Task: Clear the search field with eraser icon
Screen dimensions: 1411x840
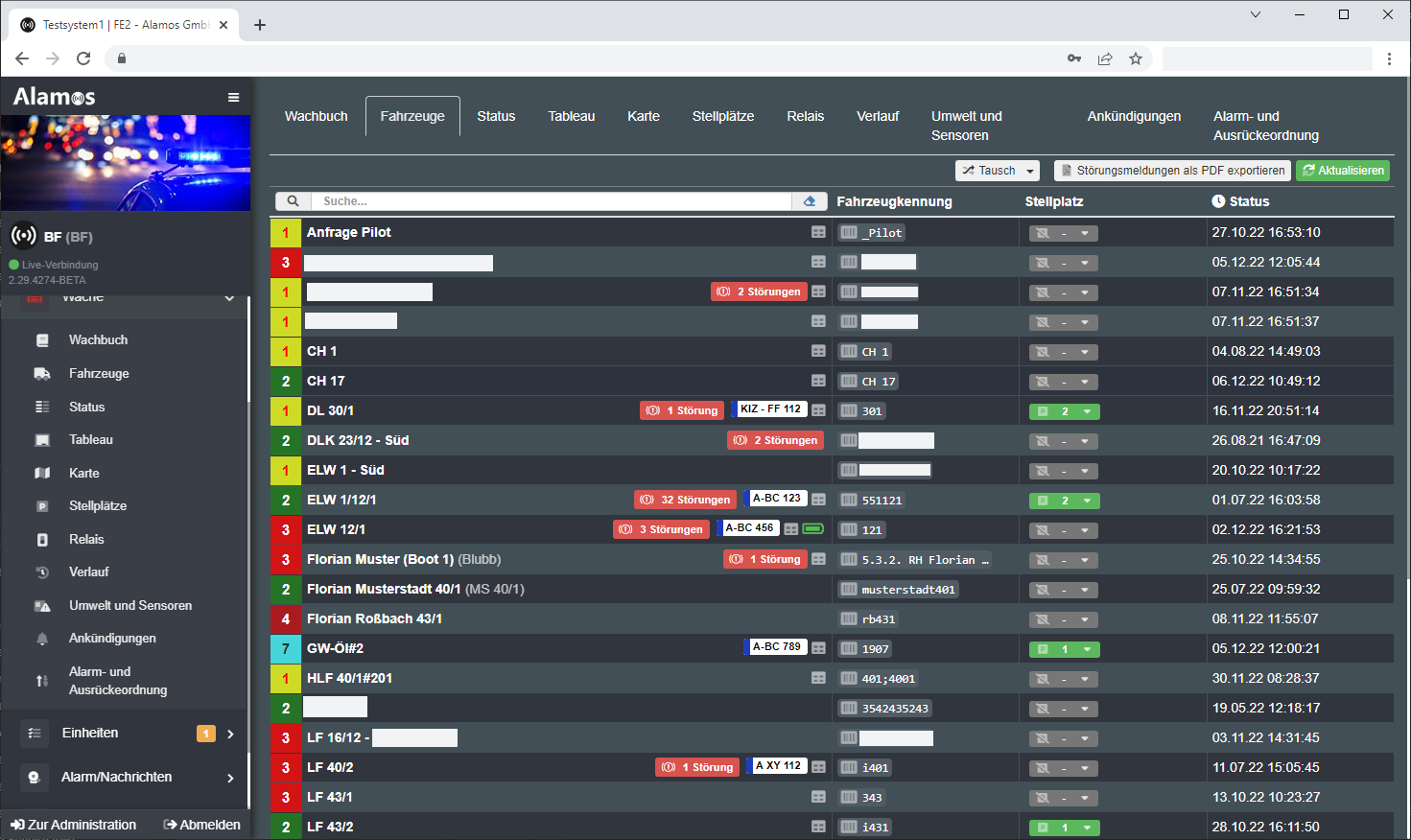Action: click(x=810, y=201)
